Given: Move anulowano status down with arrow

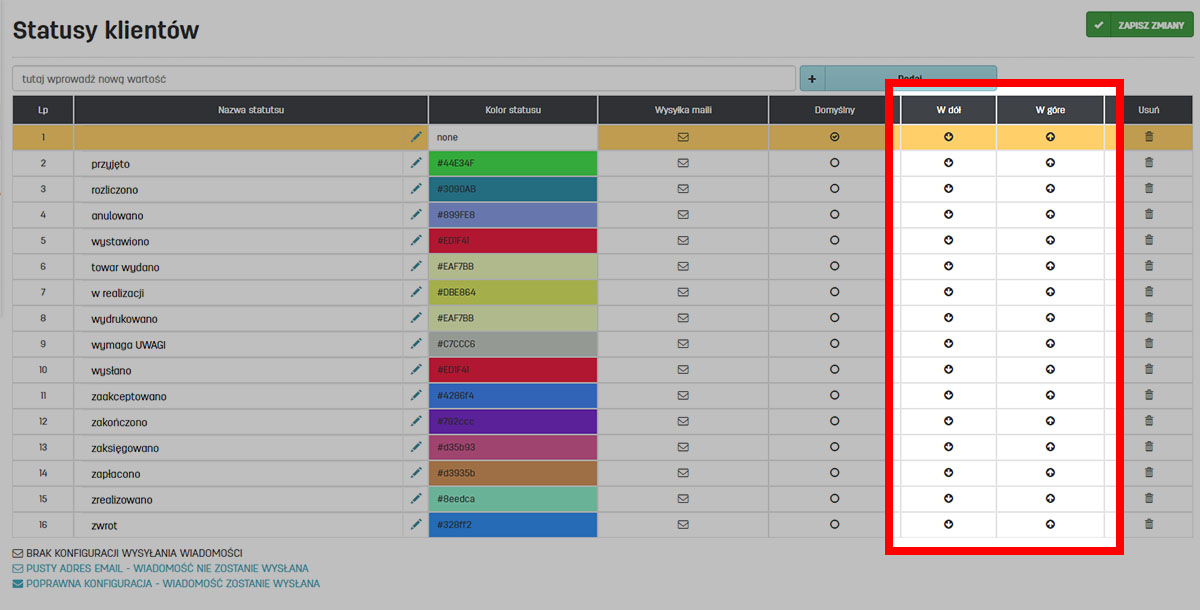Looking at the screenshot, I should pyautogui.click(x=948, y=214).
